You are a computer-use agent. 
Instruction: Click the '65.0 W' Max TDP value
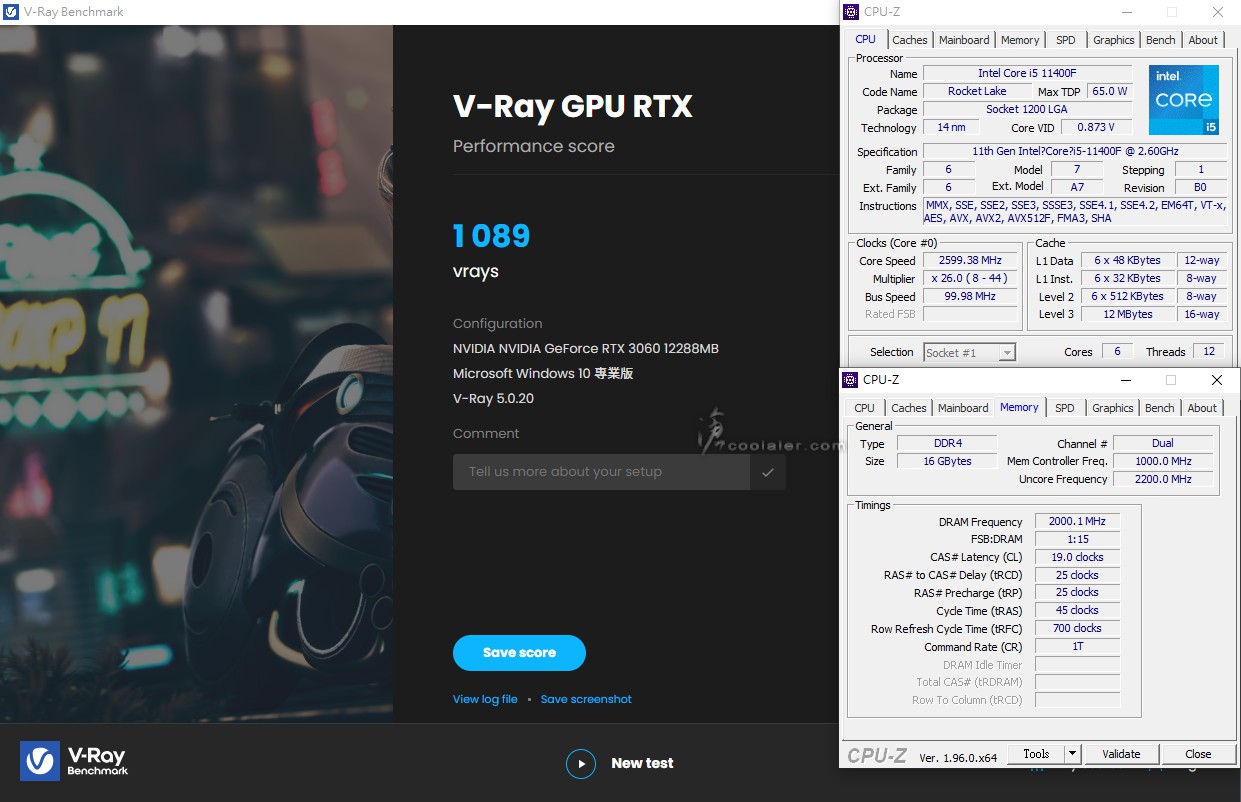[x=1109, y=92]
